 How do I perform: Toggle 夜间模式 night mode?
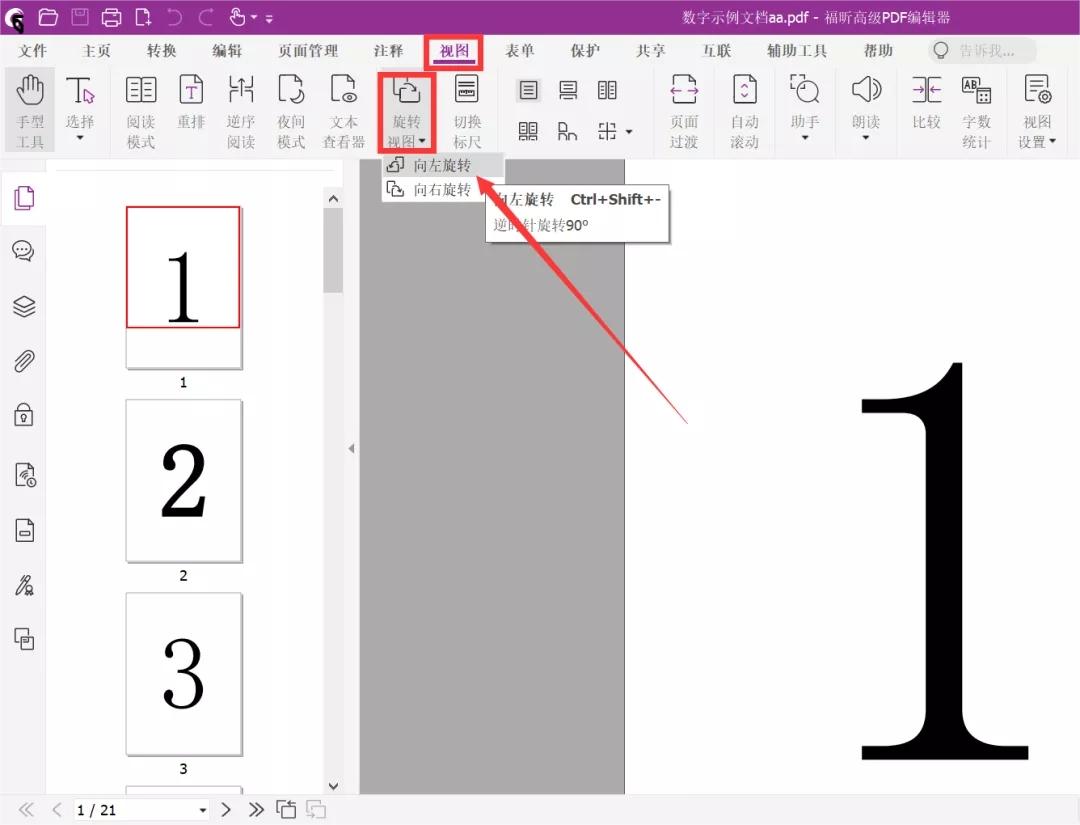pyautogui.click(x=291, y=111)
